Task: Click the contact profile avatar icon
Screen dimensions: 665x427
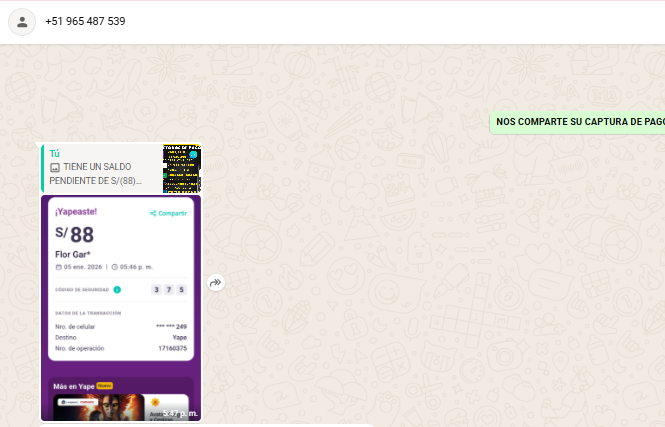Action: (x=22, y=22)
